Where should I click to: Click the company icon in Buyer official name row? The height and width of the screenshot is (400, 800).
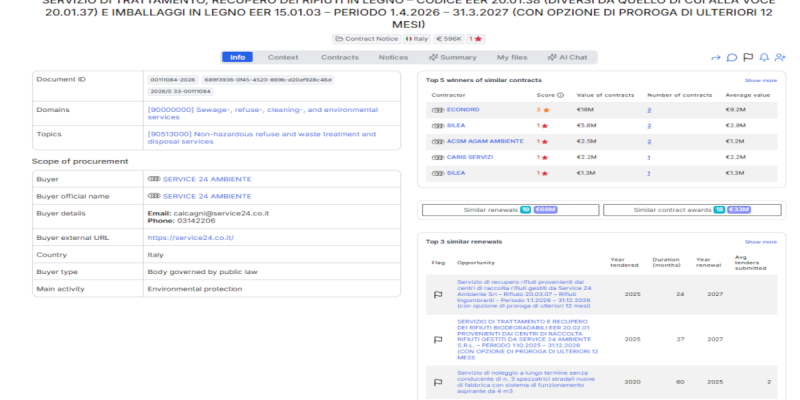click(154, 196)
